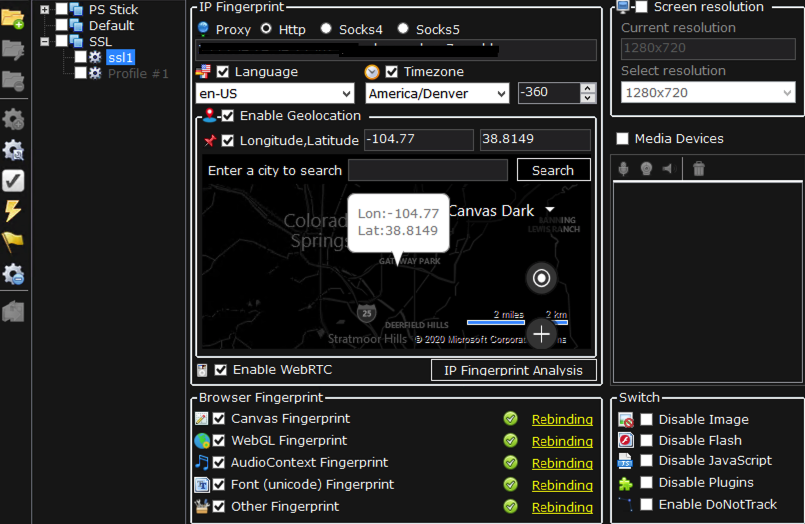Viewport: 805px width, 524px height.
Task: Toggle the Canvas Fingerprint checkbox
Action: pos(219,419)
